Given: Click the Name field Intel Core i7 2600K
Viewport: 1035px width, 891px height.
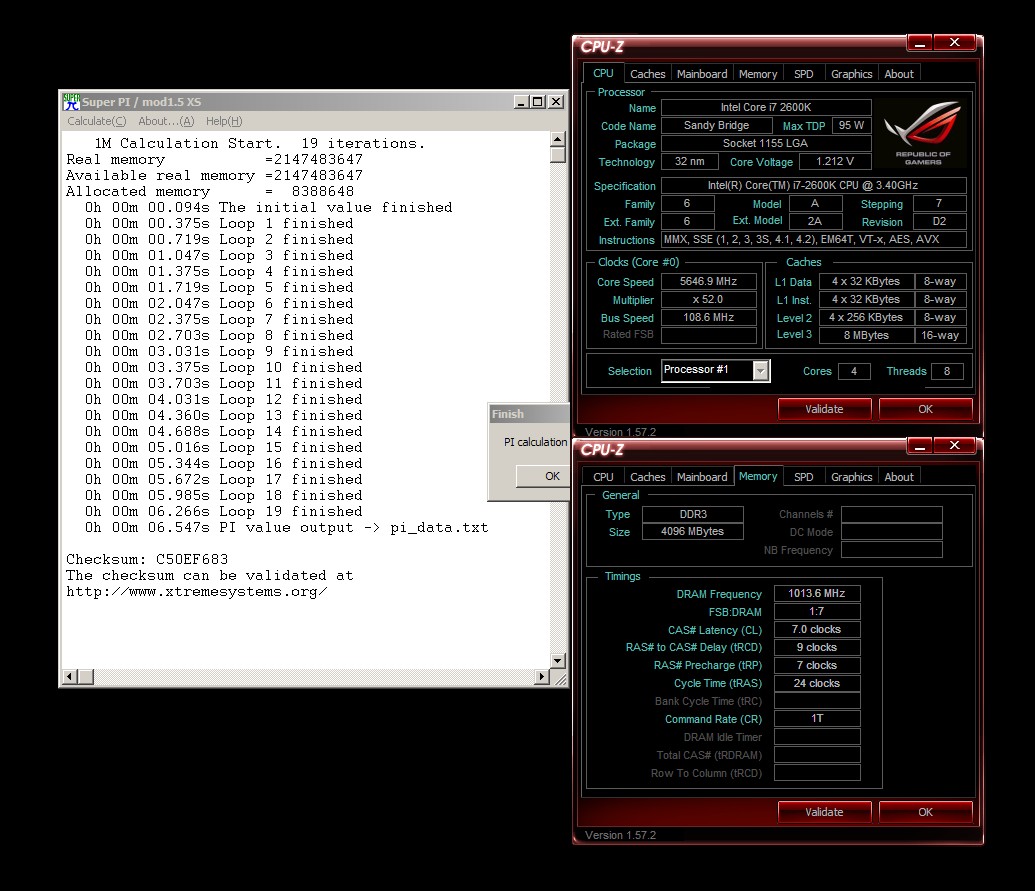Looking at the screenshot, I should tap(766, 107).
